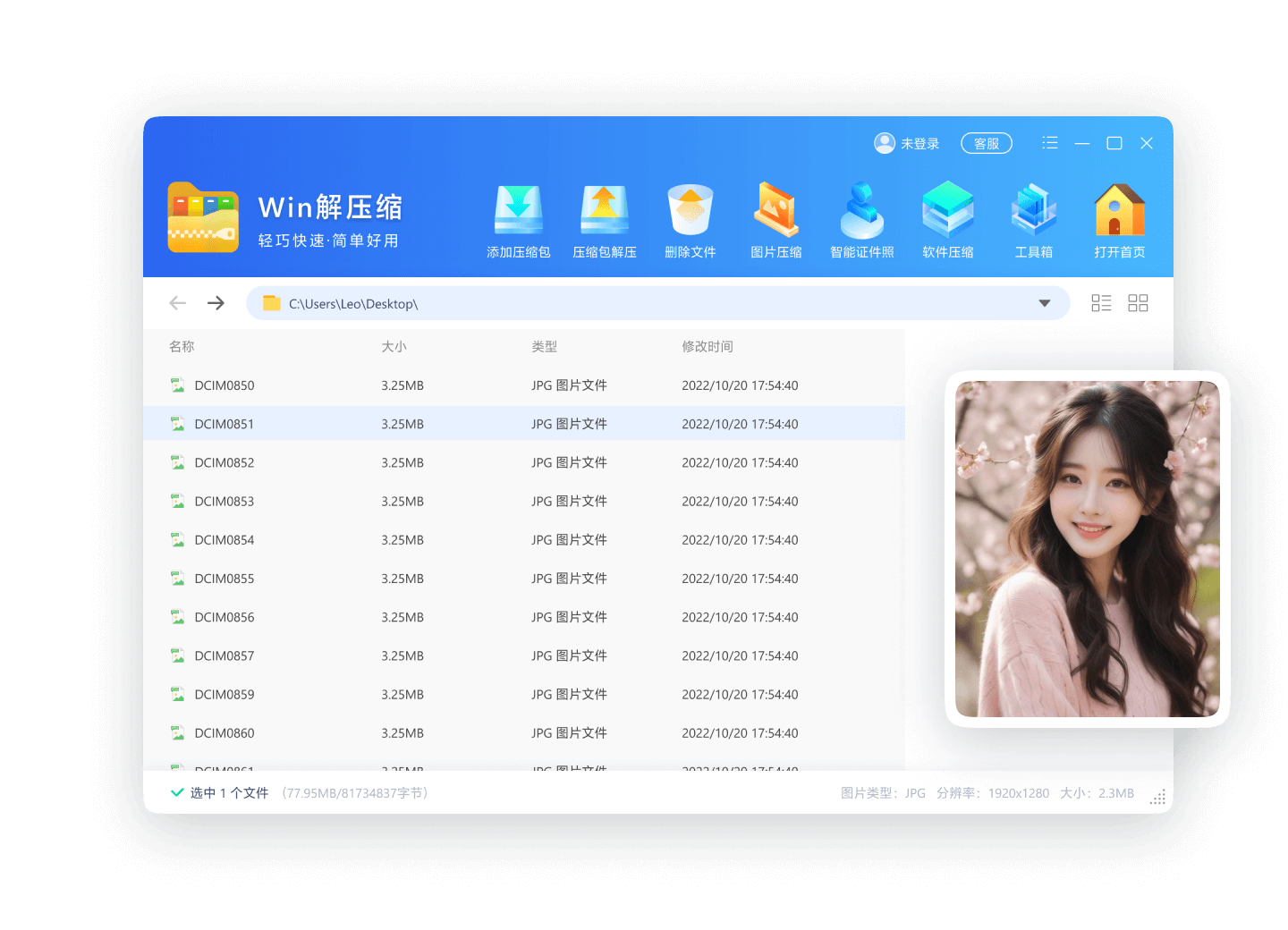Click the 未登录 login avatar

pos(885,143)
